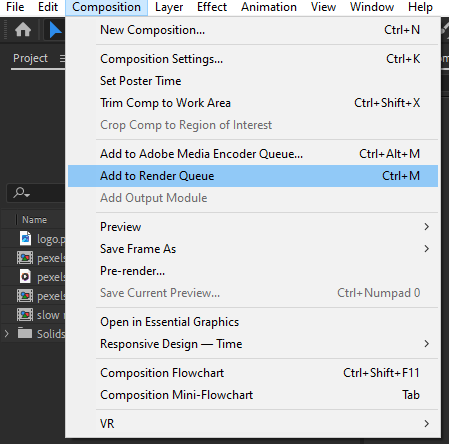
Task: Click the slow composition icon in project list
Action: click(25, 315)
